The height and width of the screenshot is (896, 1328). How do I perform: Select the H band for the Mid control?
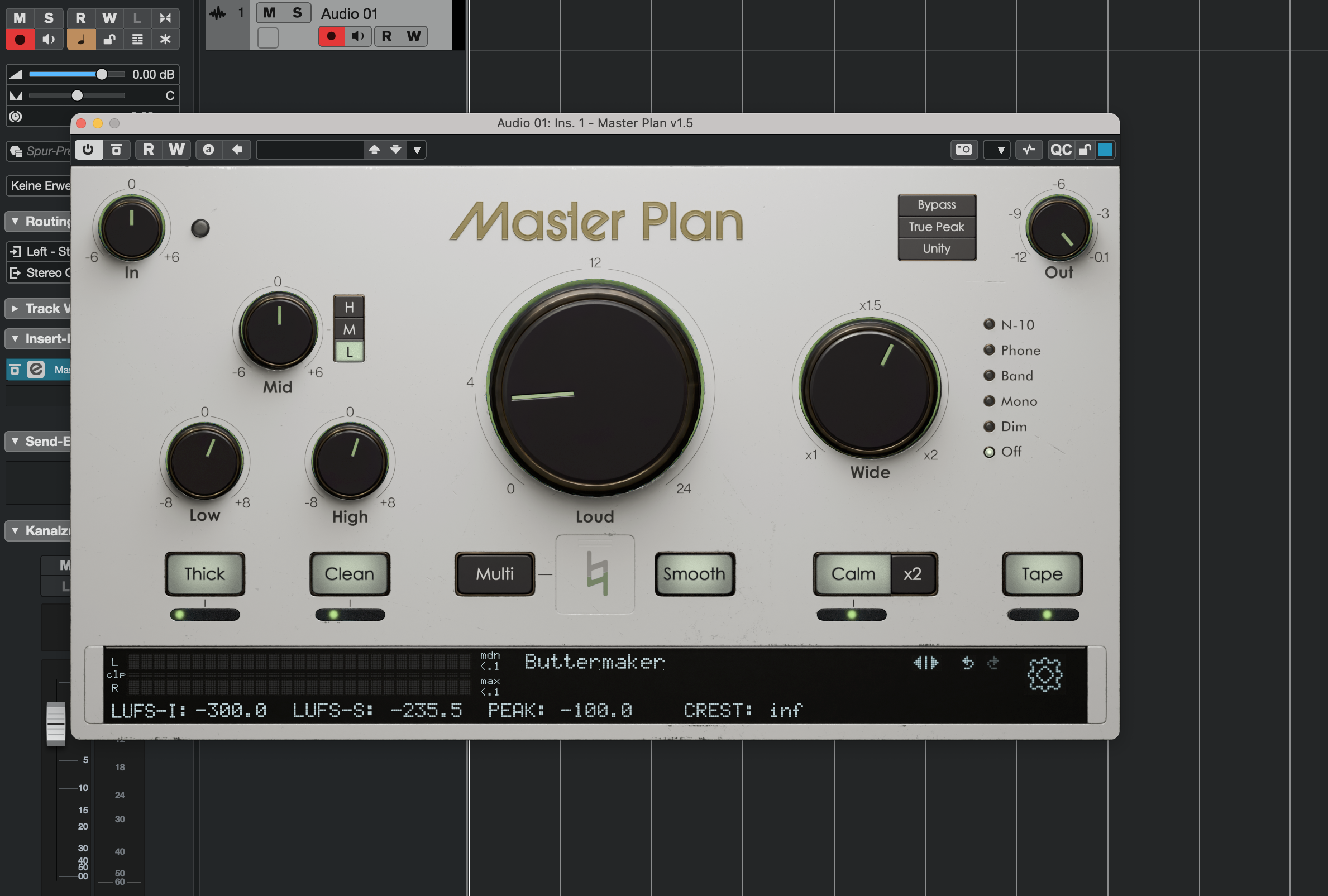[349, 308]
